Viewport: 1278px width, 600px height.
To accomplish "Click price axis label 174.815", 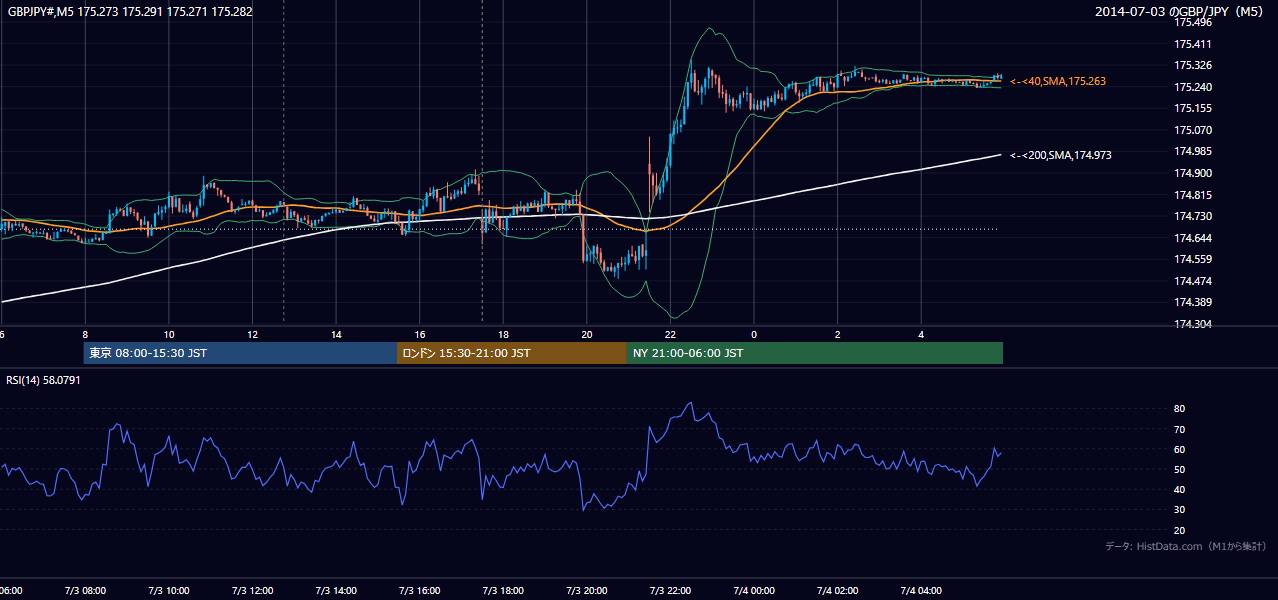I will (x=1192, y=195).
